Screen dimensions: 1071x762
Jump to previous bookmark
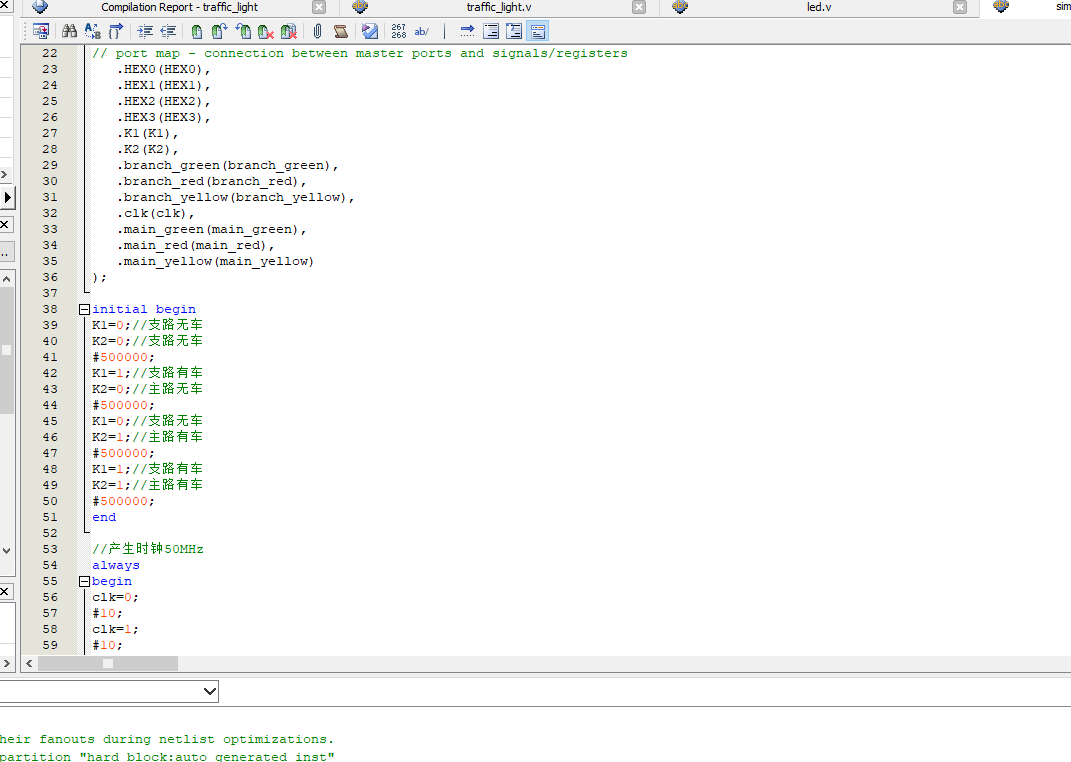pos(242,31)
